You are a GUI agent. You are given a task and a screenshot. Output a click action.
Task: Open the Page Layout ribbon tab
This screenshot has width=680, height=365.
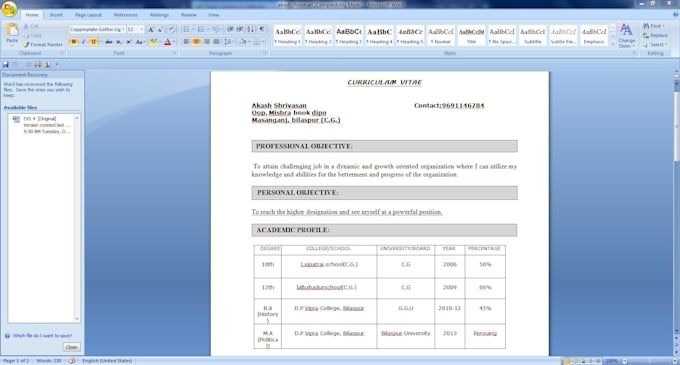coord(88,15)
